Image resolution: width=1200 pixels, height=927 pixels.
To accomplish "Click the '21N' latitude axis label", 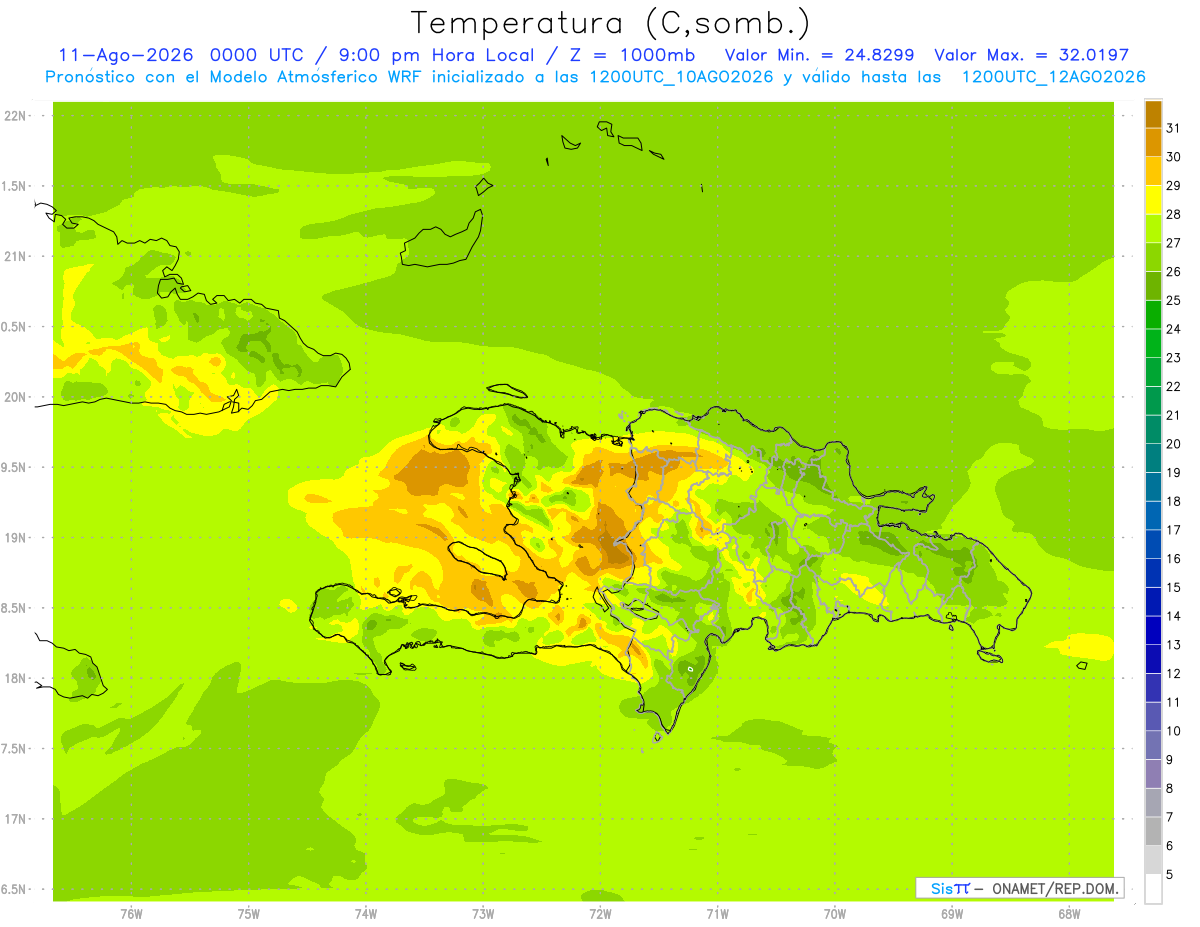I will tap(15, 257).
